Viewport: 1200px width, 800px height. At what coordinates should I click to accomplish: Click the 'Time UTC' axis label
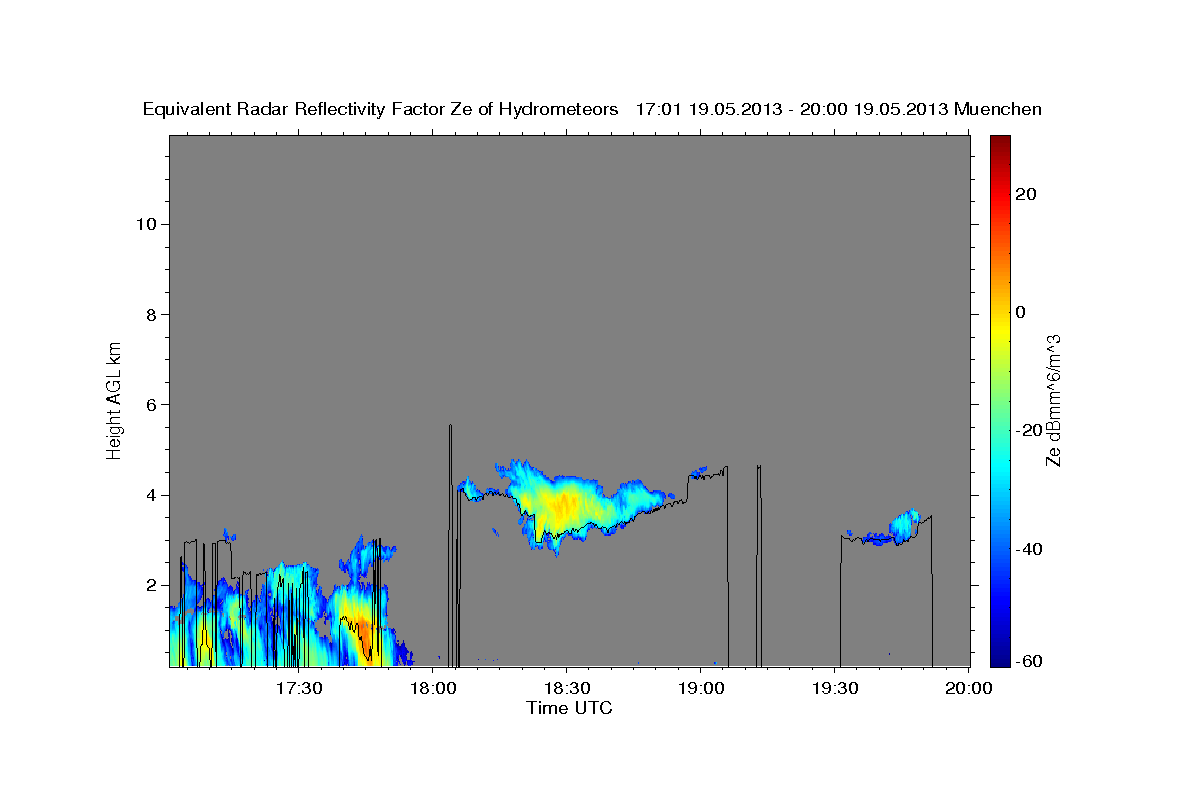569,708
